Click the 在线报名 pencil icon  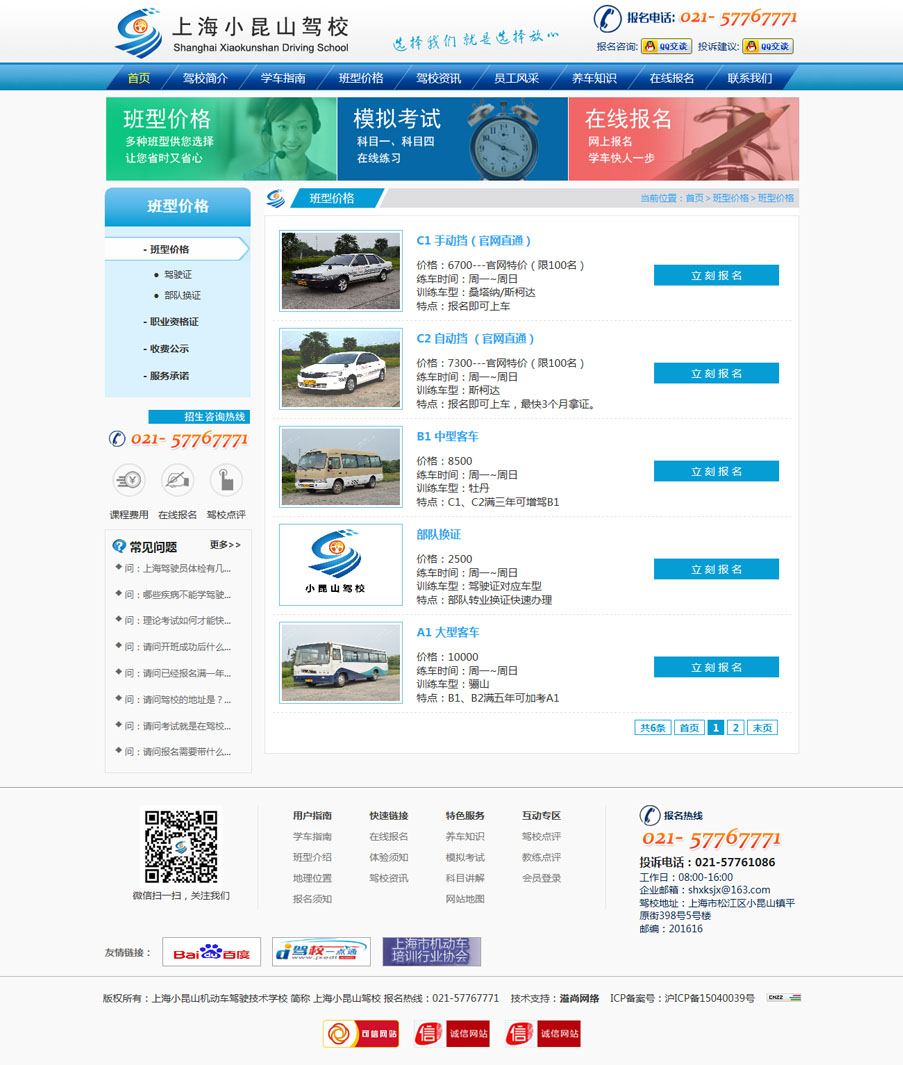coord(177,480)
